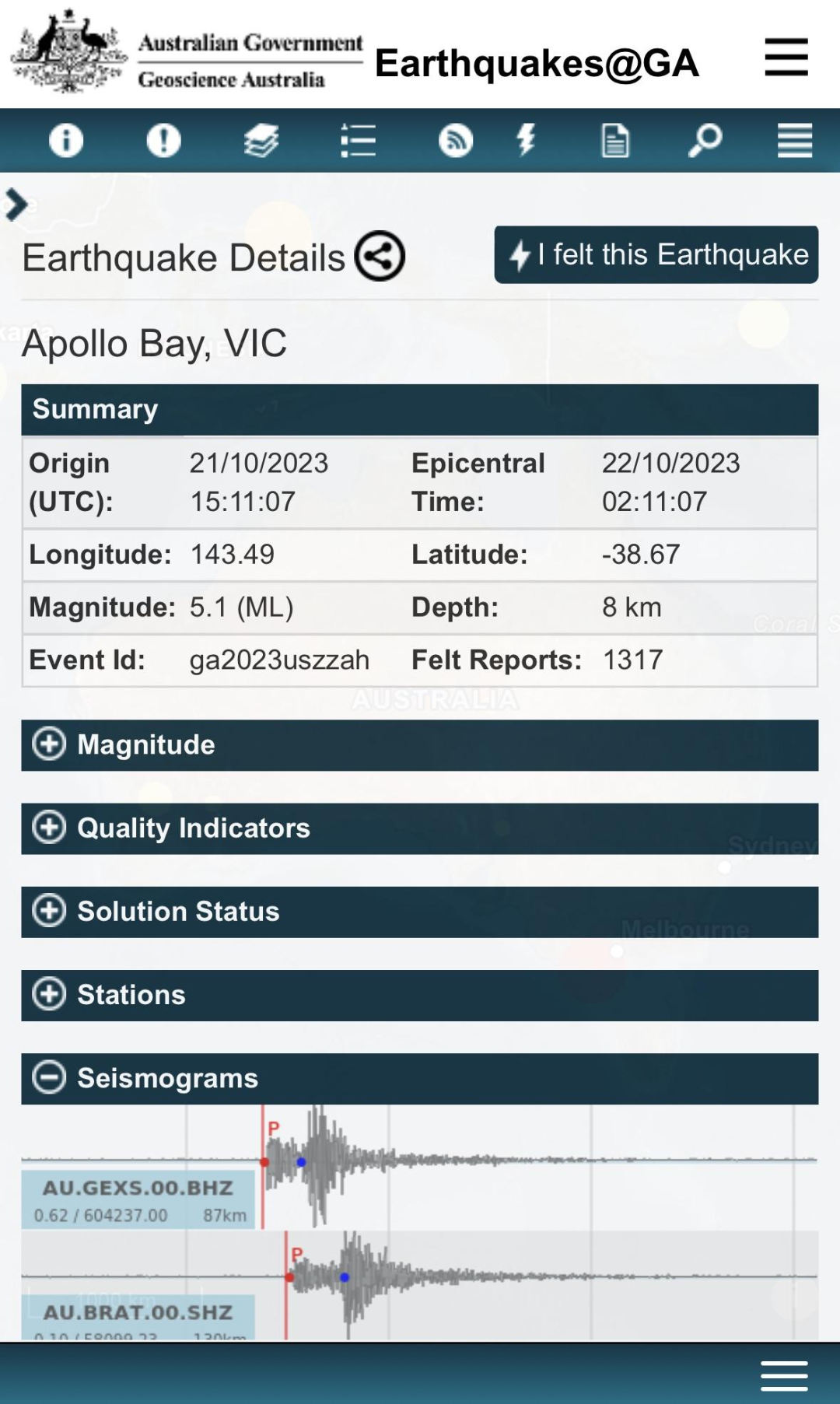
Task: Click the exclamation alert icon
Action: tap(163, 141)
